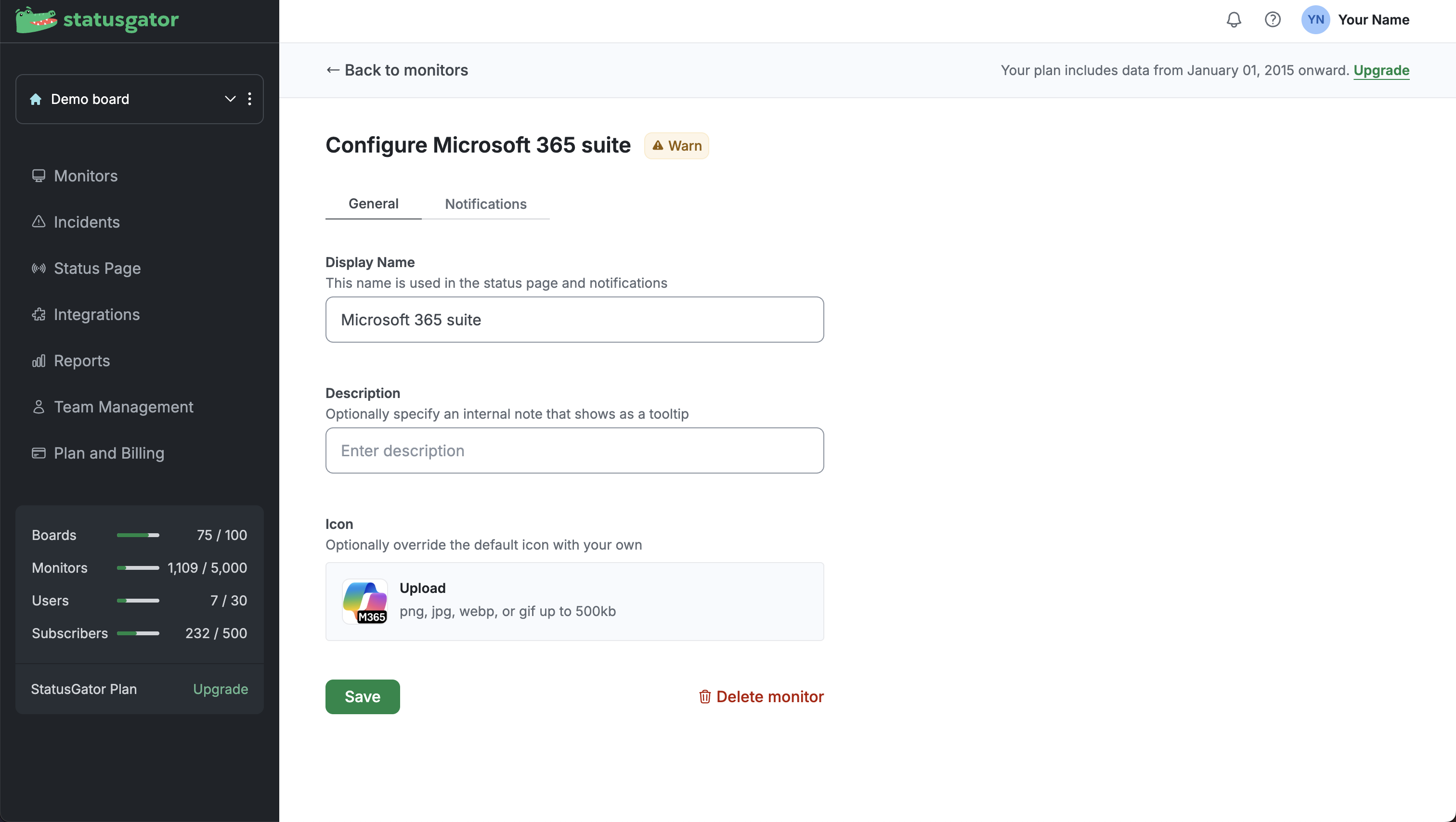Select the General tab
The image size is (1456, 822).
(x=373, y=204)
